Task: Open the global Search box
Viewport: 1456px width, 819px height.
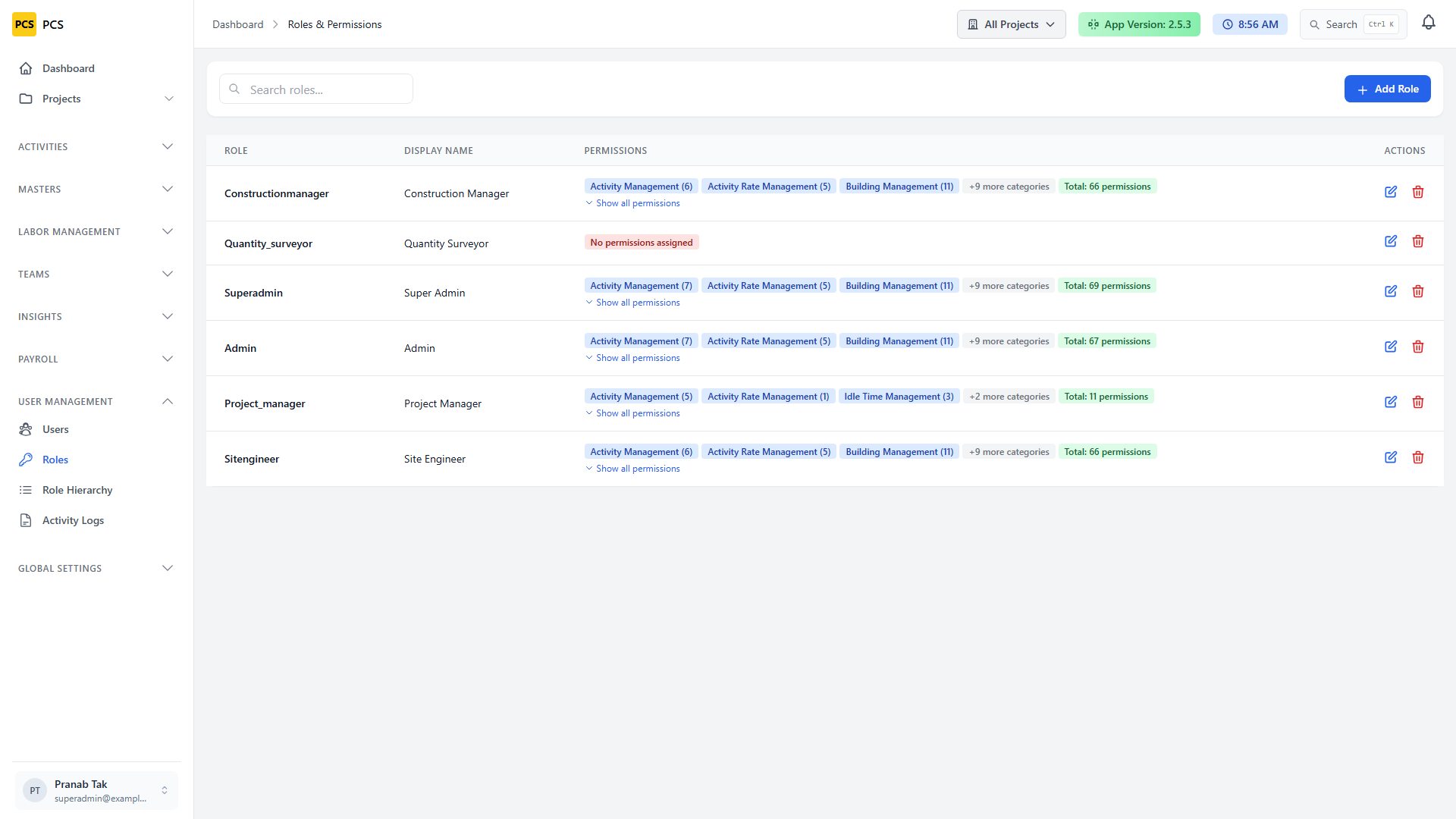Action: [x=1353, y=24]
